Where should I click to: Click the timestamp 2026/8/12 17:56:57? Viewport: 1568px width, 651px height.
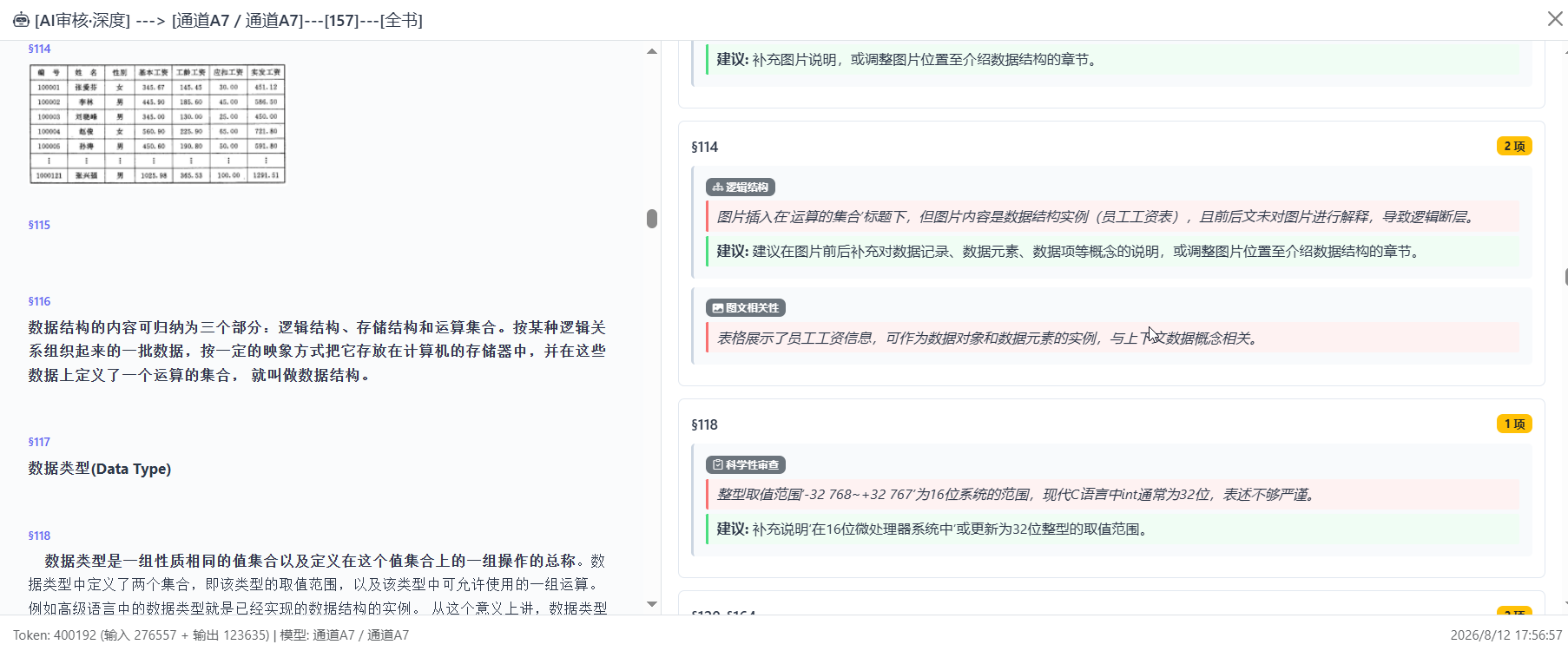tap(1505, 635)
